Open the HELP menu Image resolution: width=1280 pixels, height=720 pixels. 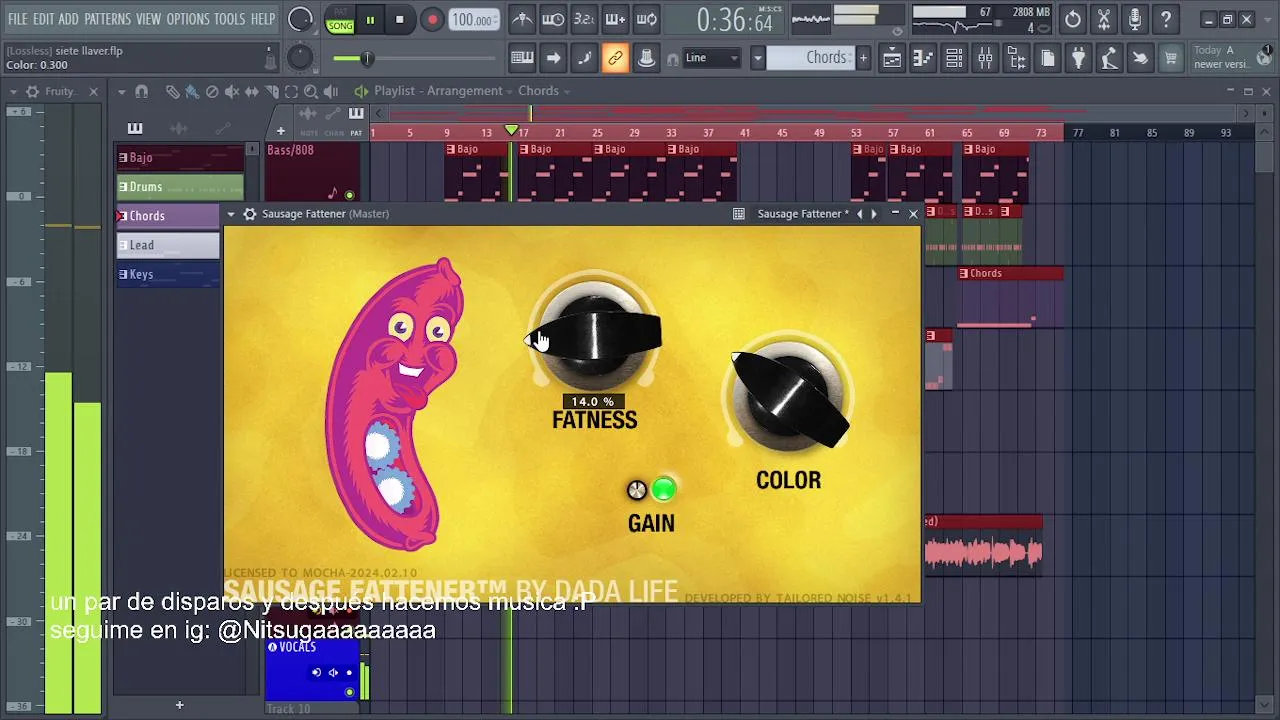pyautogui.click(x=263, y=19)
